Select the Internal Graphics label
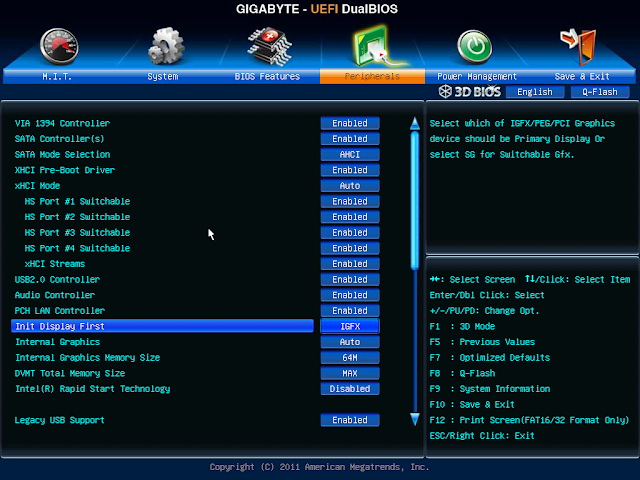The width and height of the screenshot is (640, 480). pyautogui.click(x=58, y=342)
